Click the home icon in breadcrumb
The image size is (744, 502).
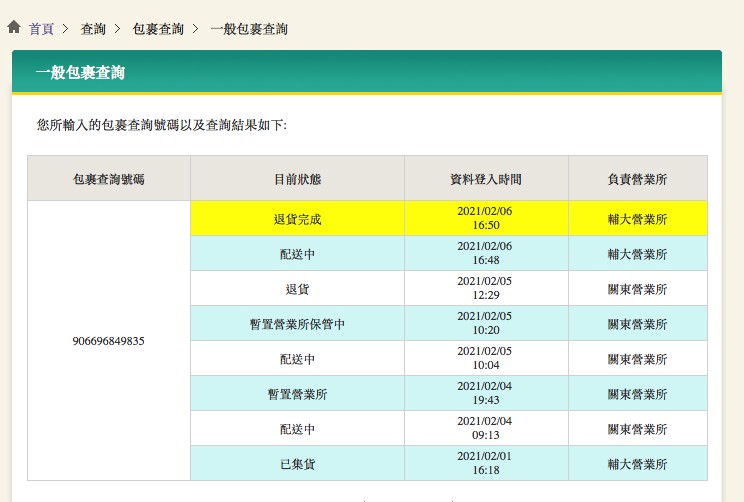pos(14,27)
